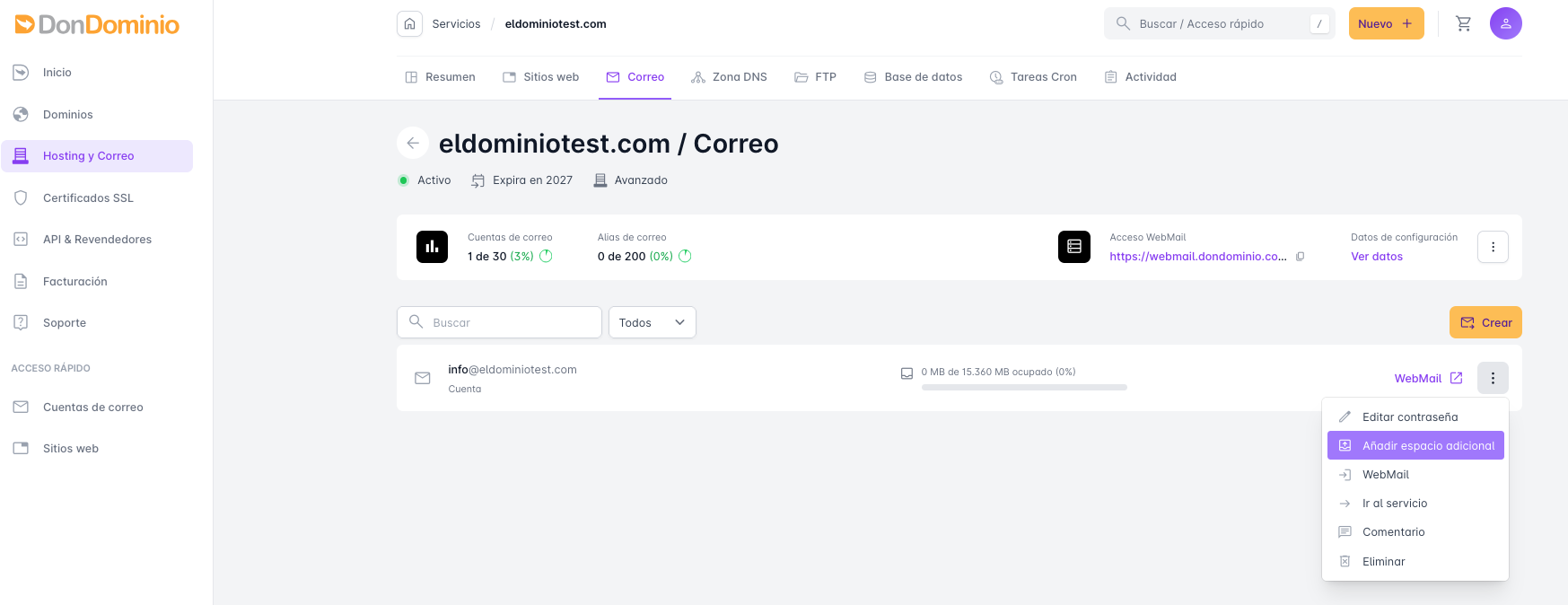Toggle the three-dot menu for info@eldominiotest.com
The height and width of the screenshot is (605, 1568).
coord(1493,378)
